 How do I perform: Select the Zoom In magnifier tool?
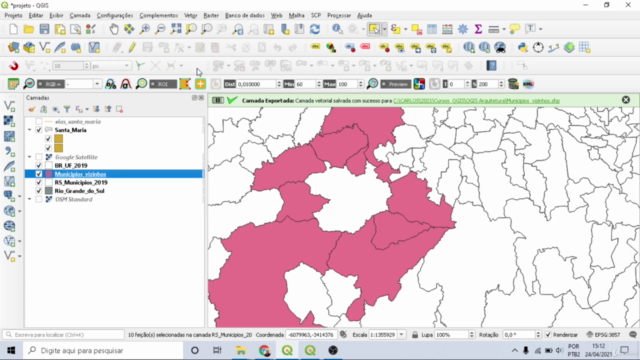click(x=144, y=29)
